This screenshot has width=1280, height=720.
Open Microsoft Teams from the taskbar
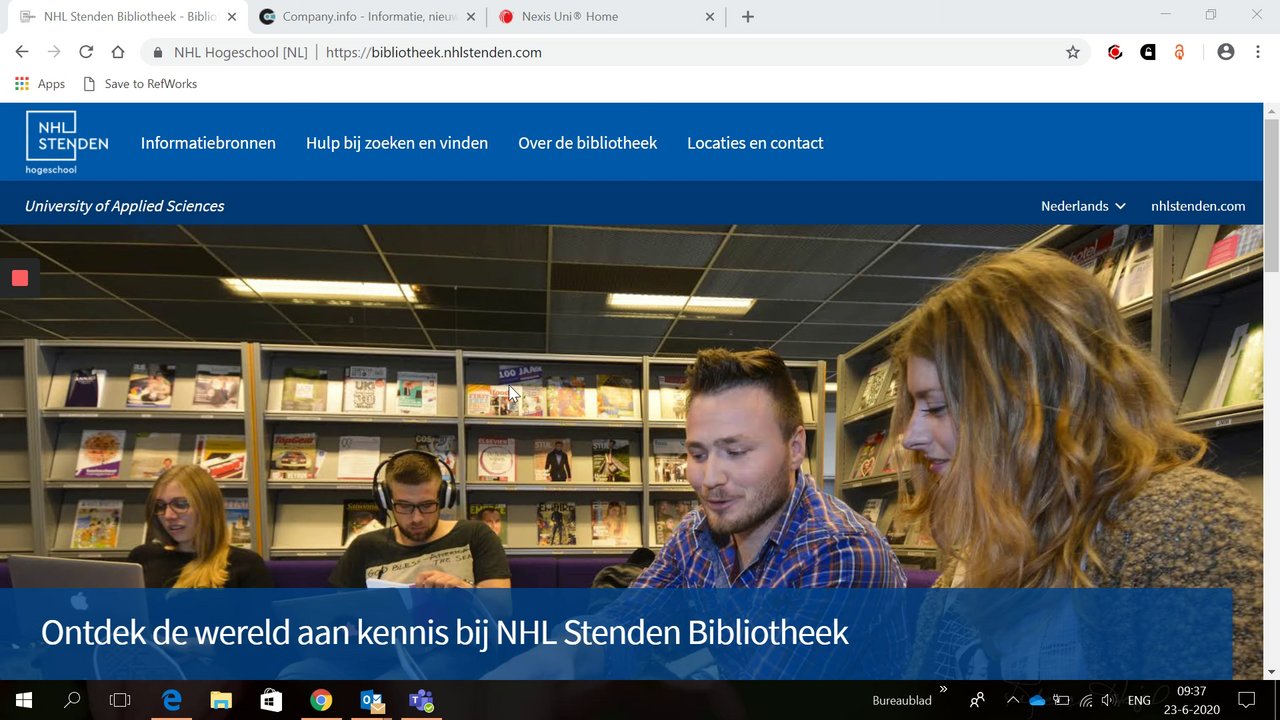click(x=421, y=700)
